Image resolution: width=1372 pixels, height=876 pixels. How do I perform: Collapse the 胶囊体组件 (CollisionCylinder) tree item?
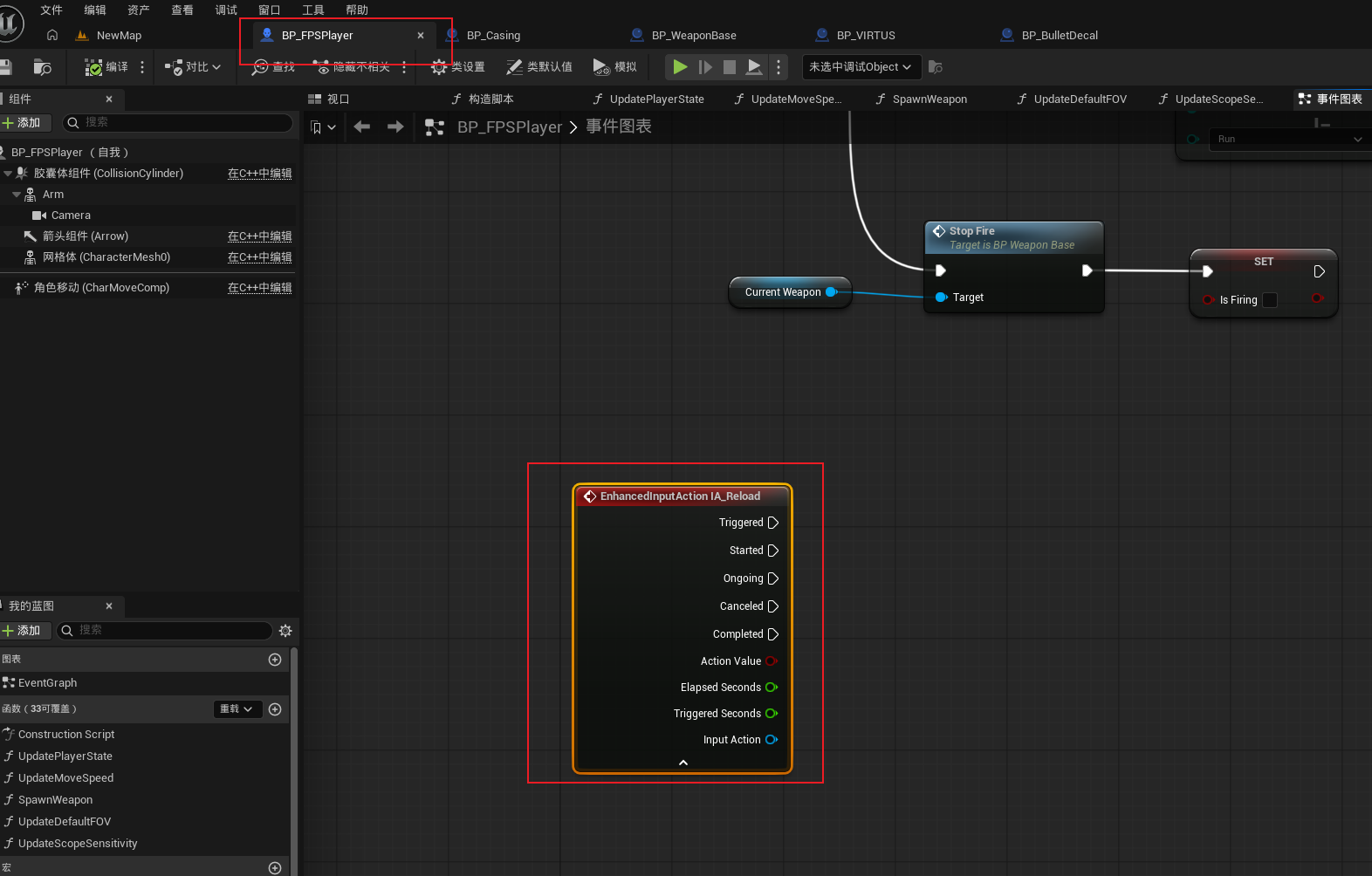[8, 174]
